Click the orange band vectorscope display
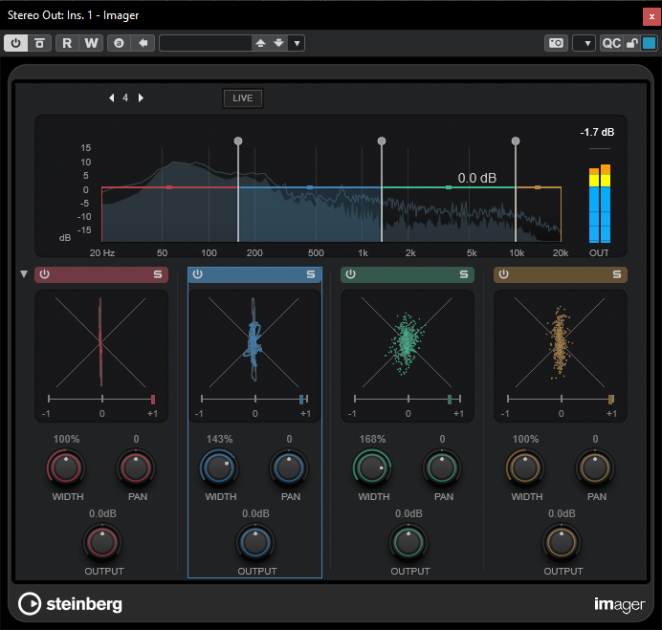Image resolution: width=662 pixels, height=630 pixels. (x=560, y=342)
